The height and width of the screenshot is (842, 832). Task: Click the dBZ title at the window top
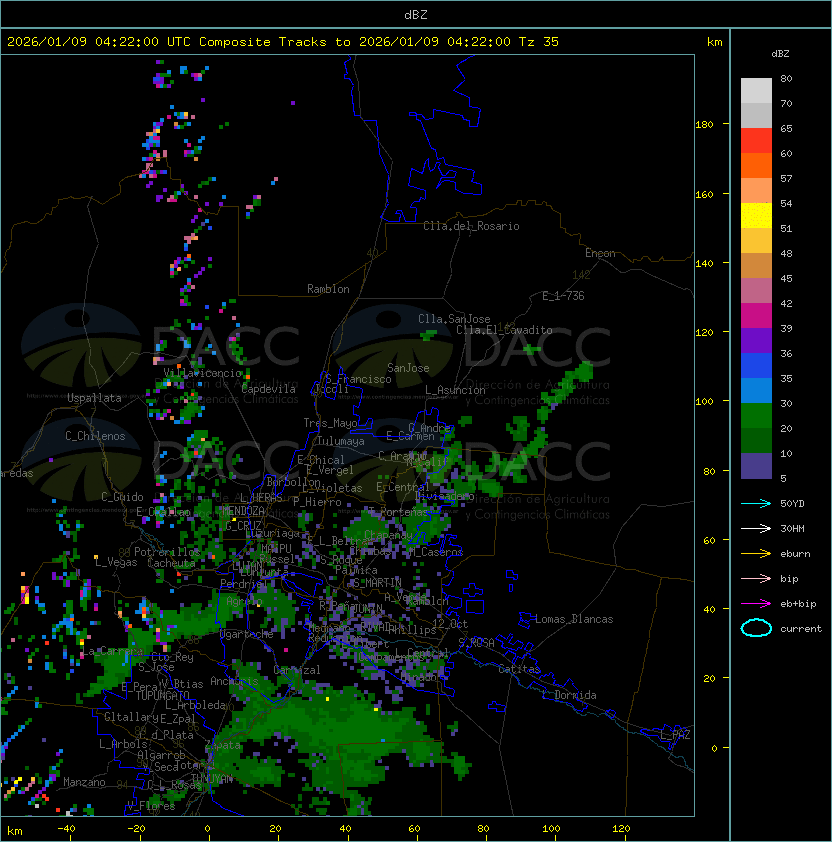tap(416, 14)
